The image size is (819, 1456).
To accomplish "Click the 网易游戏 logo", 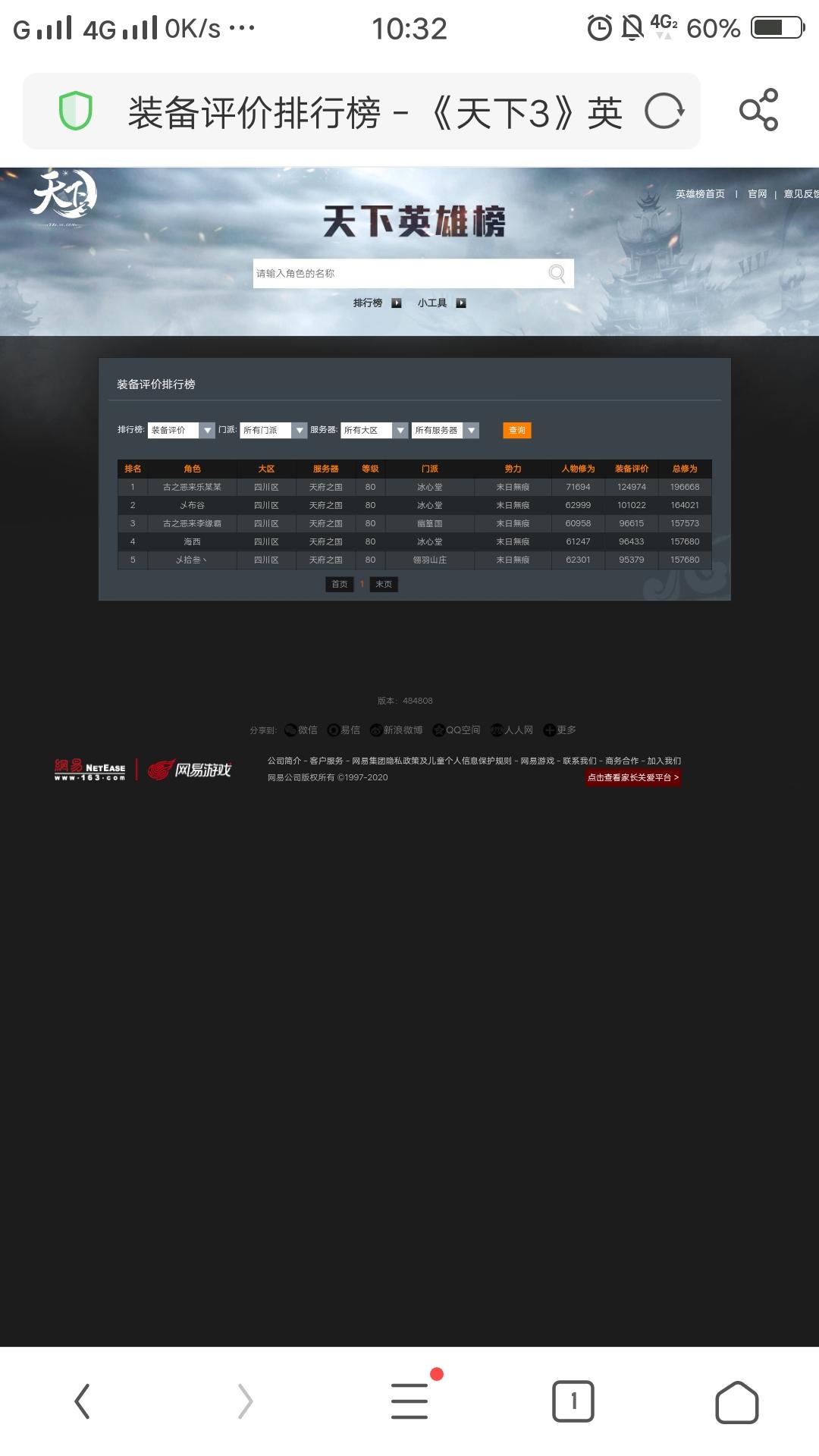I will [190, 770].
